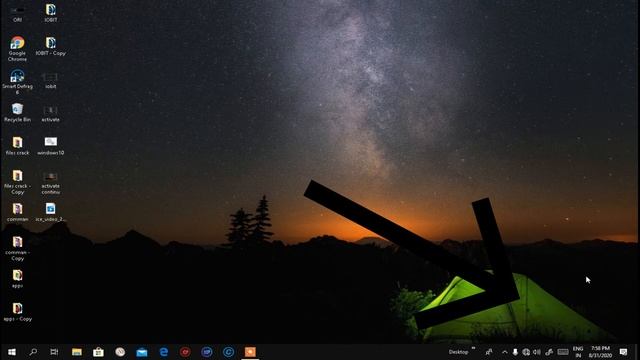Open the dark blue circular taskbar app
This screenshot has width=640, height=360.
pos(207,352)
